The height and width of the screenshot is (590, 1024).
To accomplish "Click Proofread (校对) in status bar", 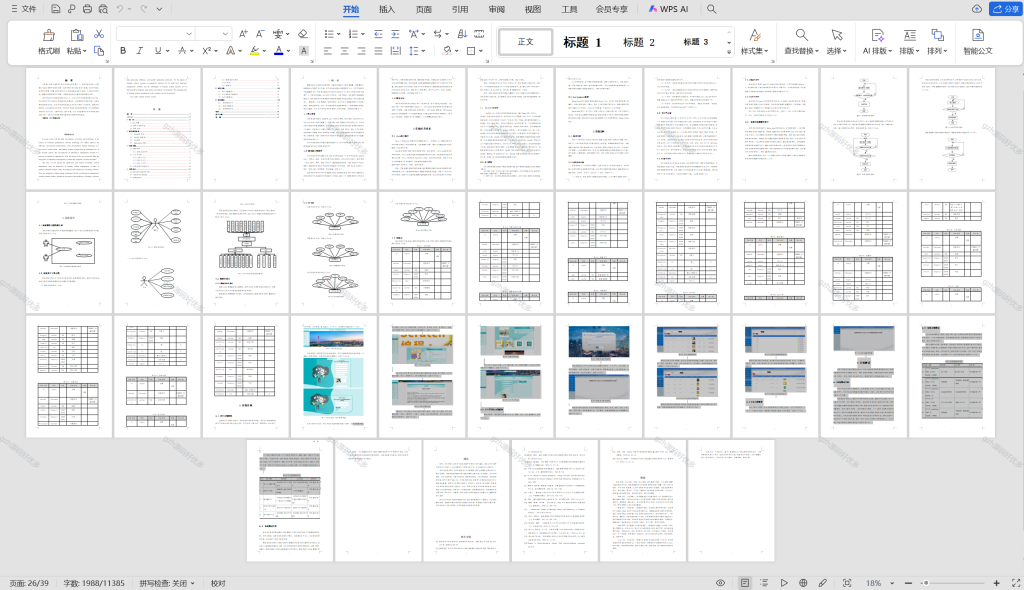I will pos(218,583).
